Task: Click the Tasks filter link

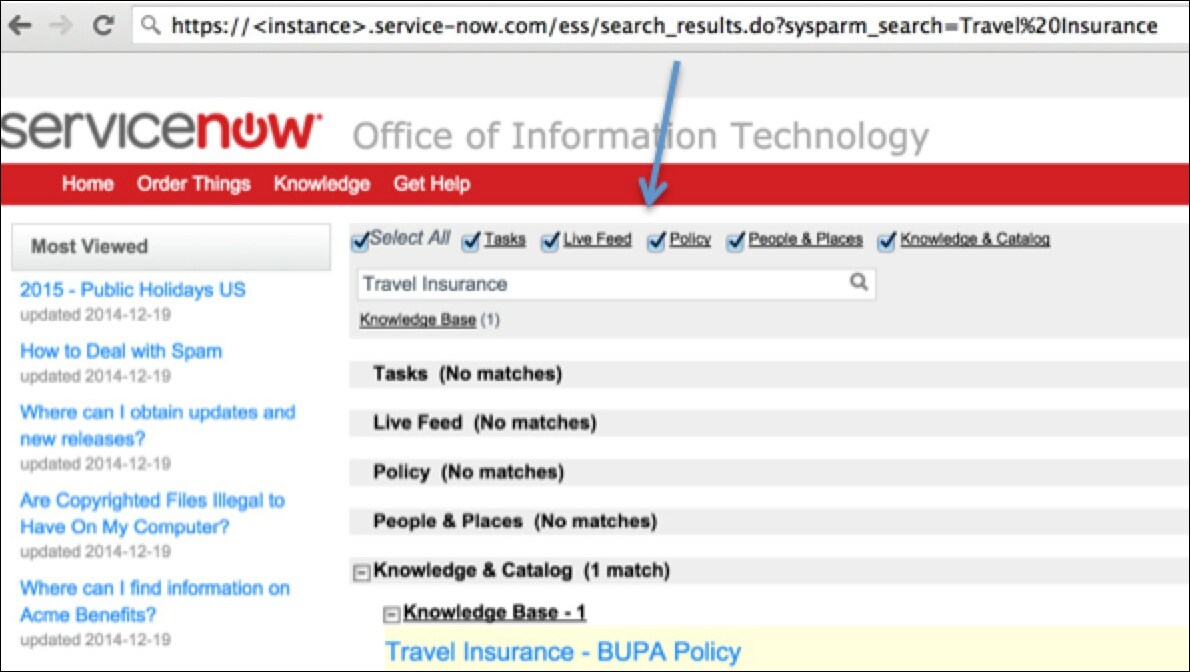Action: point(505,239)
